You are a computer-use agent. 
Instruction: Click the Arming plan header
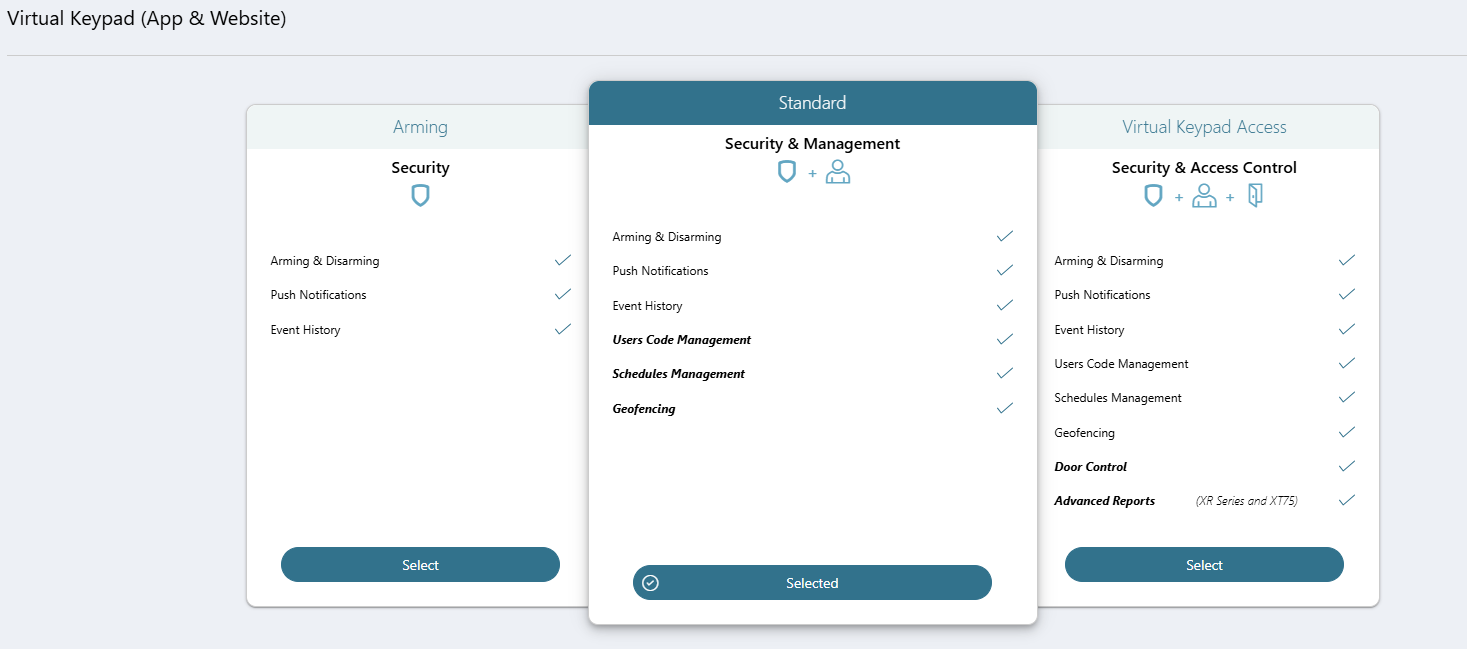pos(420,127)
